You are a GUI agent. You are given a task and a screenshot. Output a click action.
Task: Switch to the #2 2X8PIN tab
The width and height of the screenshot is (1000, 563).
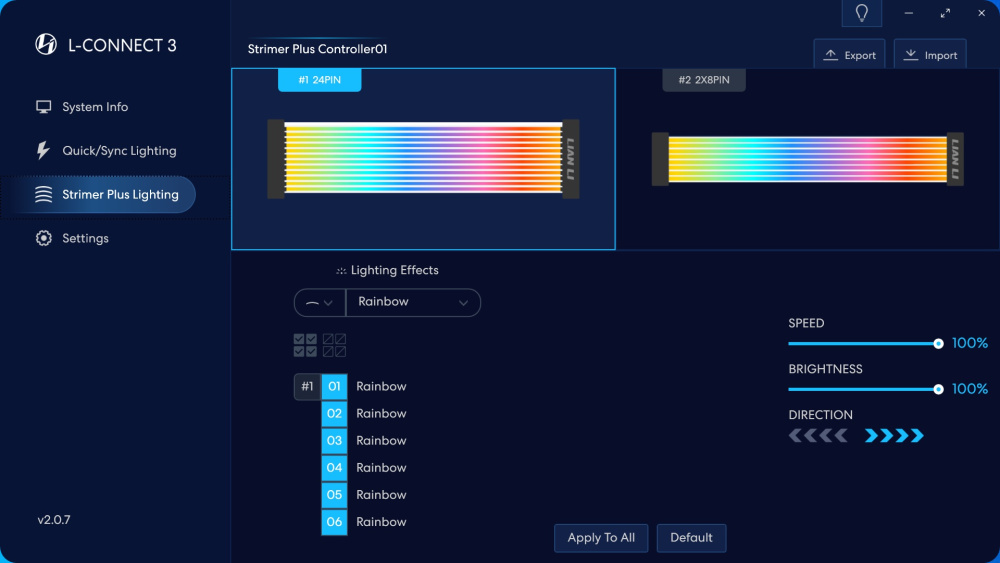(703, 80)
